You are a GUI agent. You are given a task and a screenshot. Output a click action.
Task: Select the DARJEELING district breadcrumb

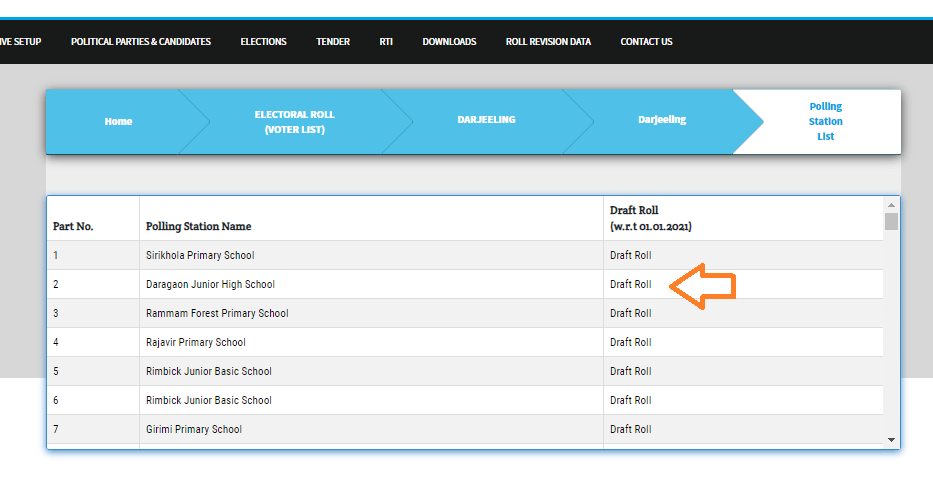(x=486, y=120)
